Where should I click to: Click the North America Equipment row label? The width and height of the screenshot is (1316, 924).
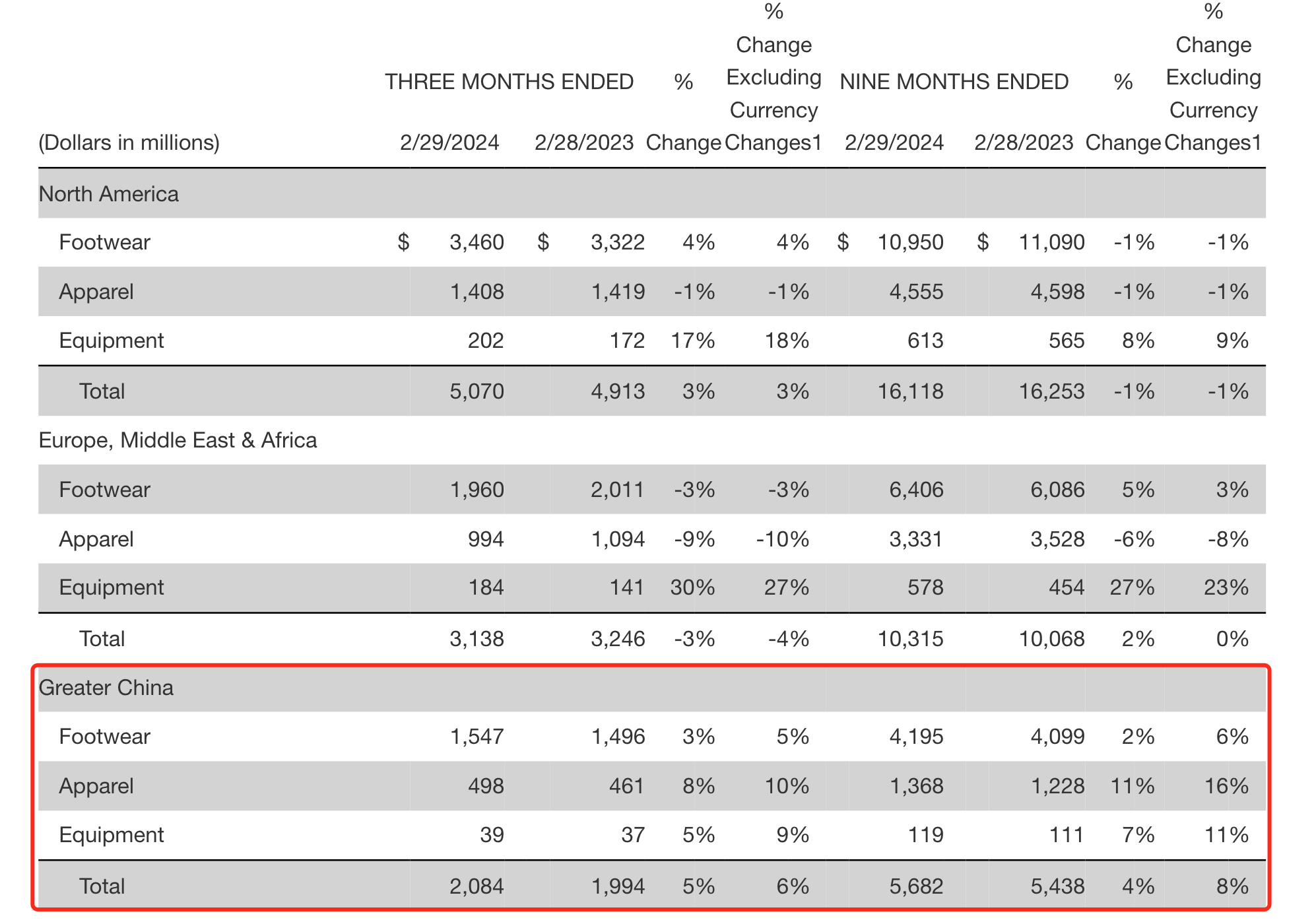click(x=112, y=341)
